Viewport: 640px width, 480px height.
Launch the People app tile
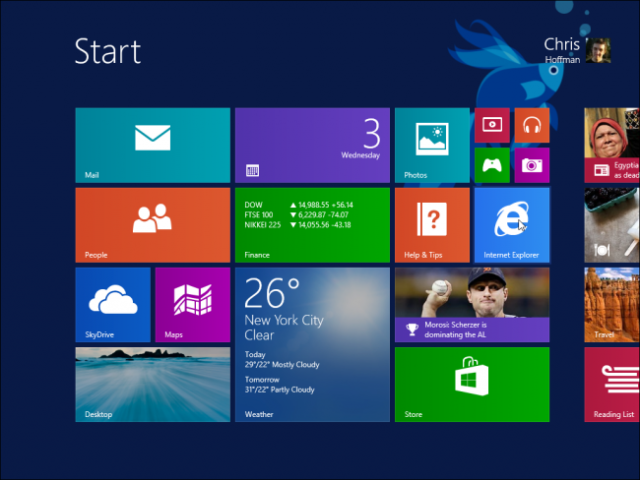152,225
